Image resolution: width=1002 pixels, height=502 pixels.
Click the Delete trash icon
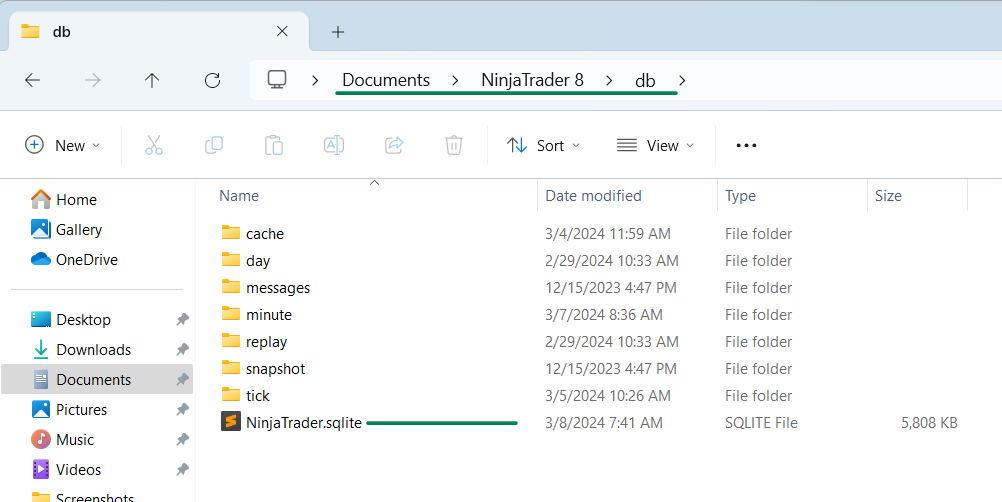tap(454, 145)
